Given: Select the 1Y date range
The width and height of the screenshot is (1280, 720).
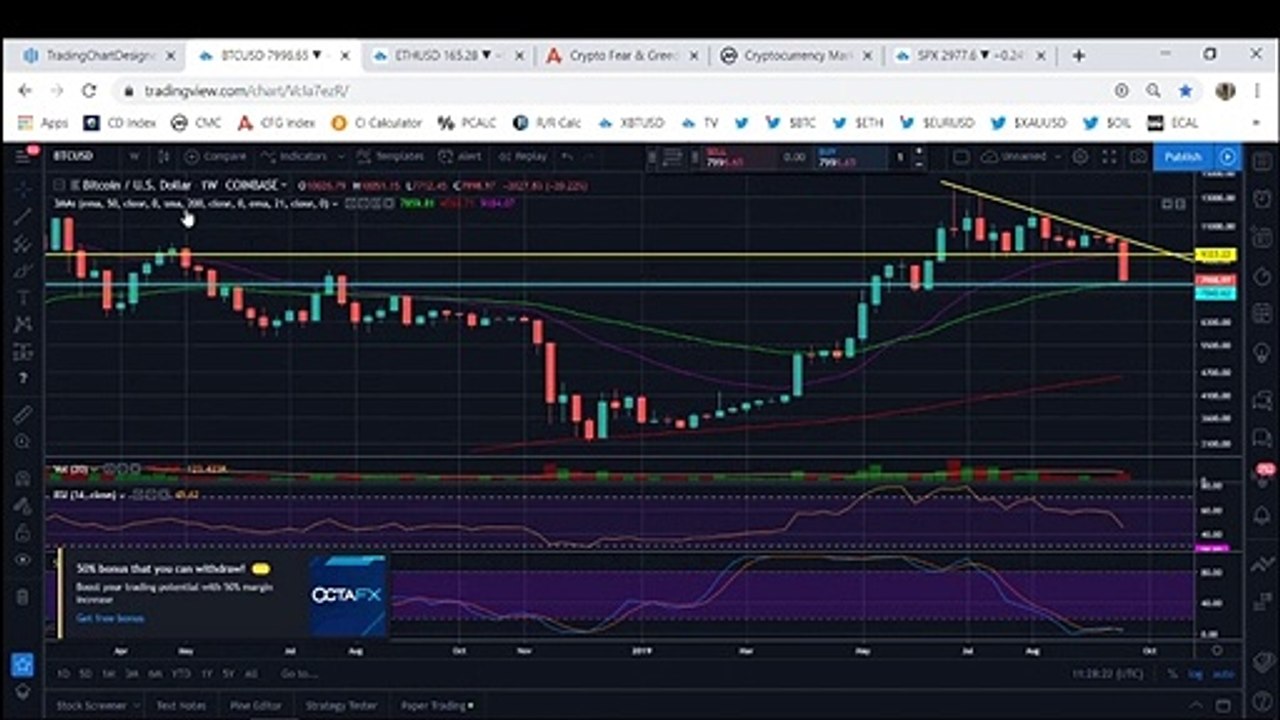Looking at the screenshot, I should click(206, 674).
